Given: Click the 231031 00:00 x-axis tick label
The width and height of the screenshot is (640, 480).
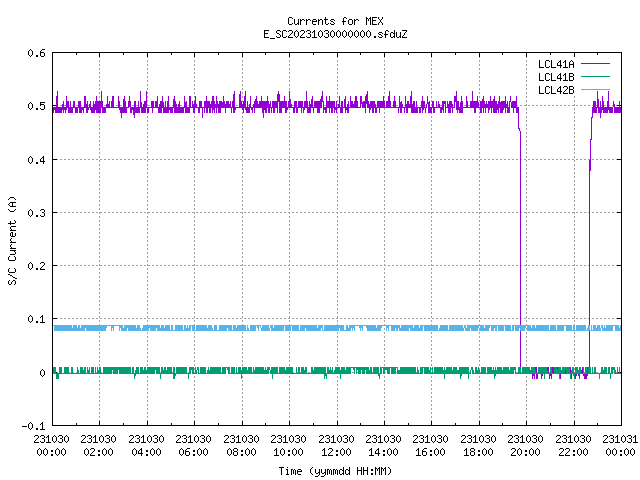Looking at the screenshot, I should 620,446.
